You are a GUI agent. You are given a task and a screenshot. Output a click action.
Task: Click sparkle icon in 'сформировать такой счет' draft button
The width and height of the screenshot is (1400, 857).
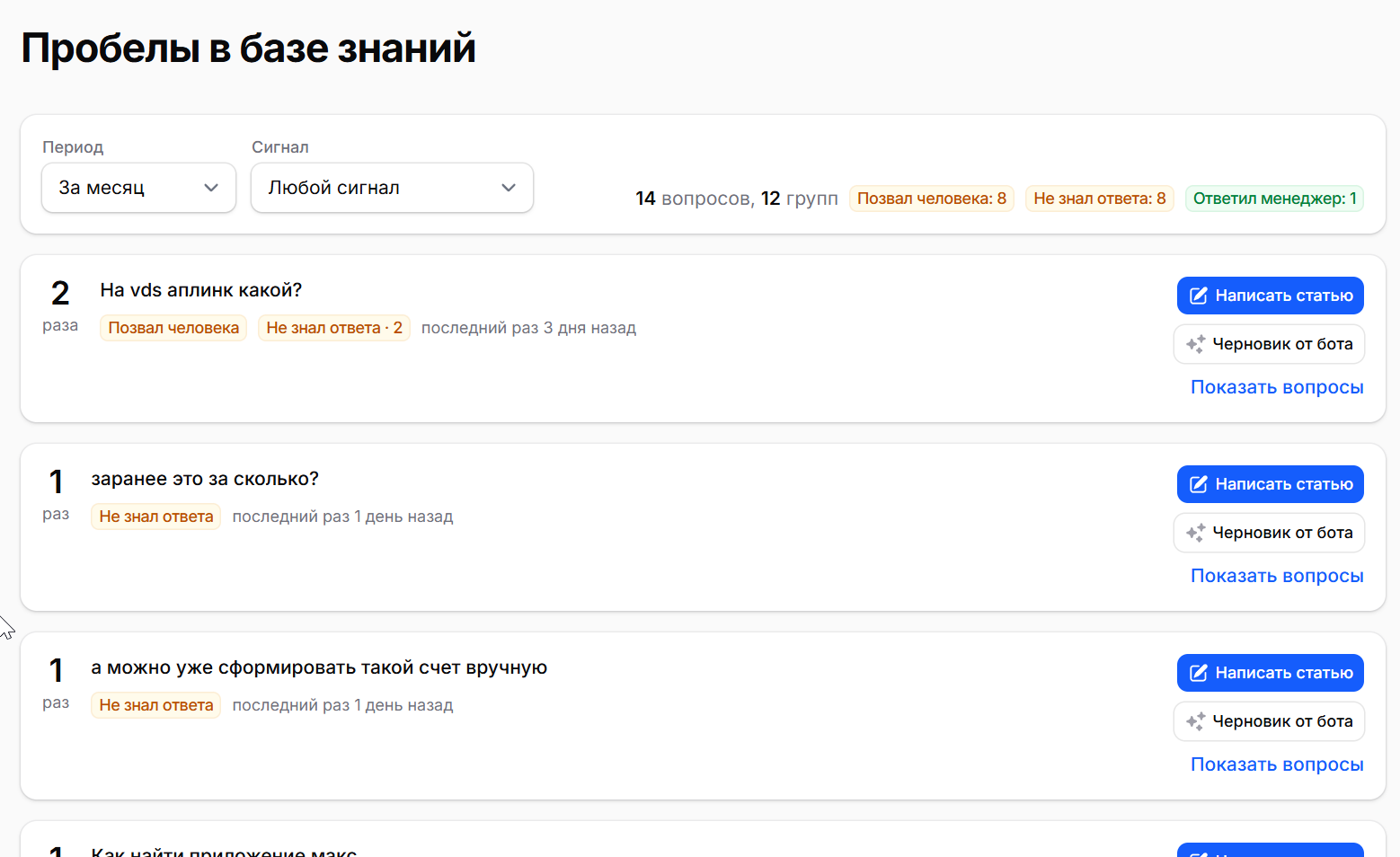pos(1196,721)
